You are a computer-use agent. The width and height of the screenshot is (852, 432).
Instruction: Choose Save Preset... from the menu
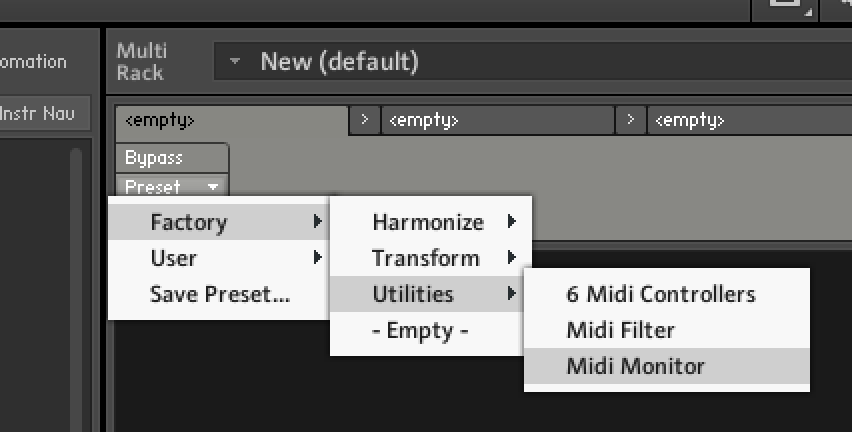[x=219, y=294]
